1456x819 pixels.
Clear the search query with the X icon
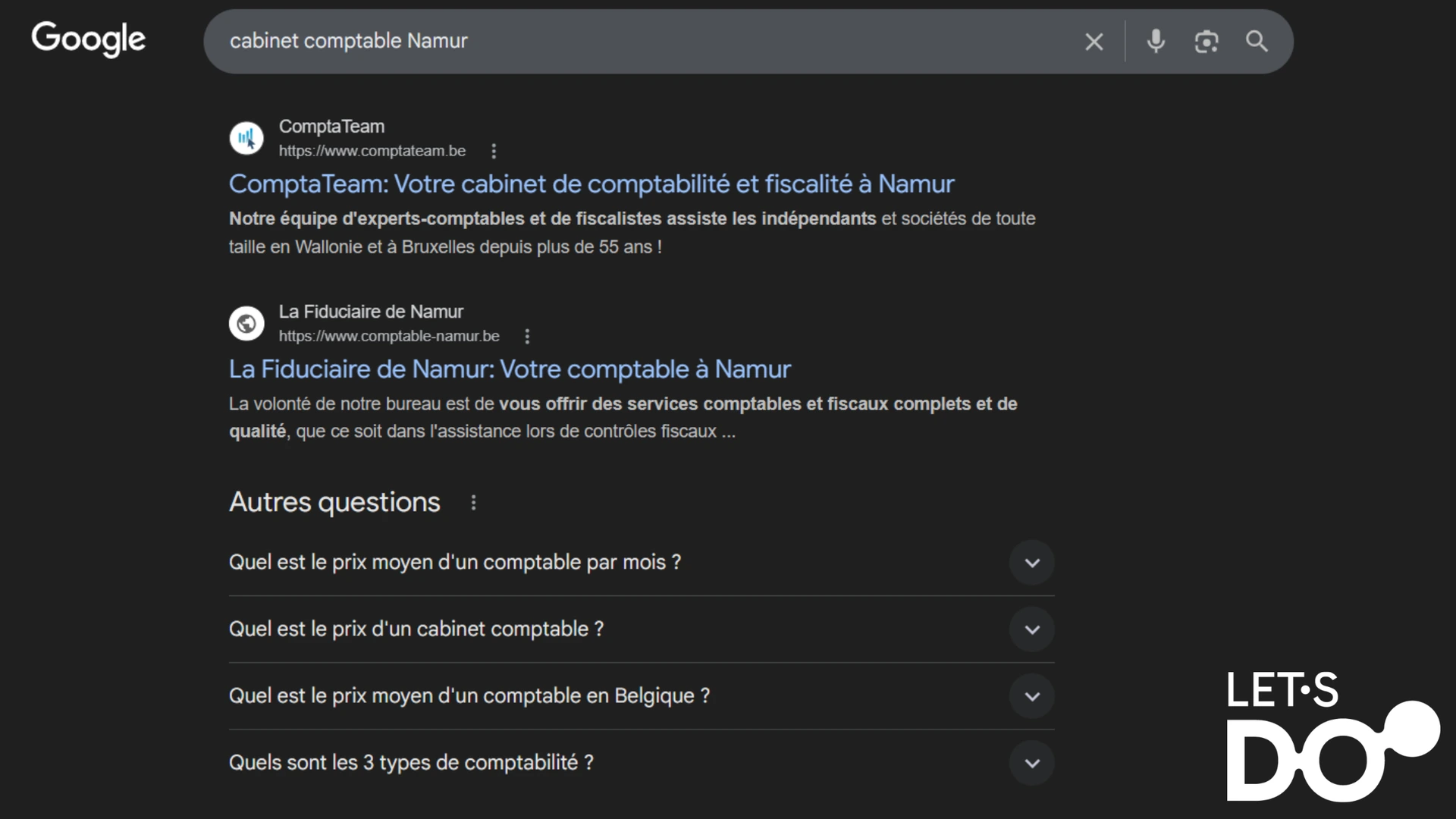(1094, 42)
